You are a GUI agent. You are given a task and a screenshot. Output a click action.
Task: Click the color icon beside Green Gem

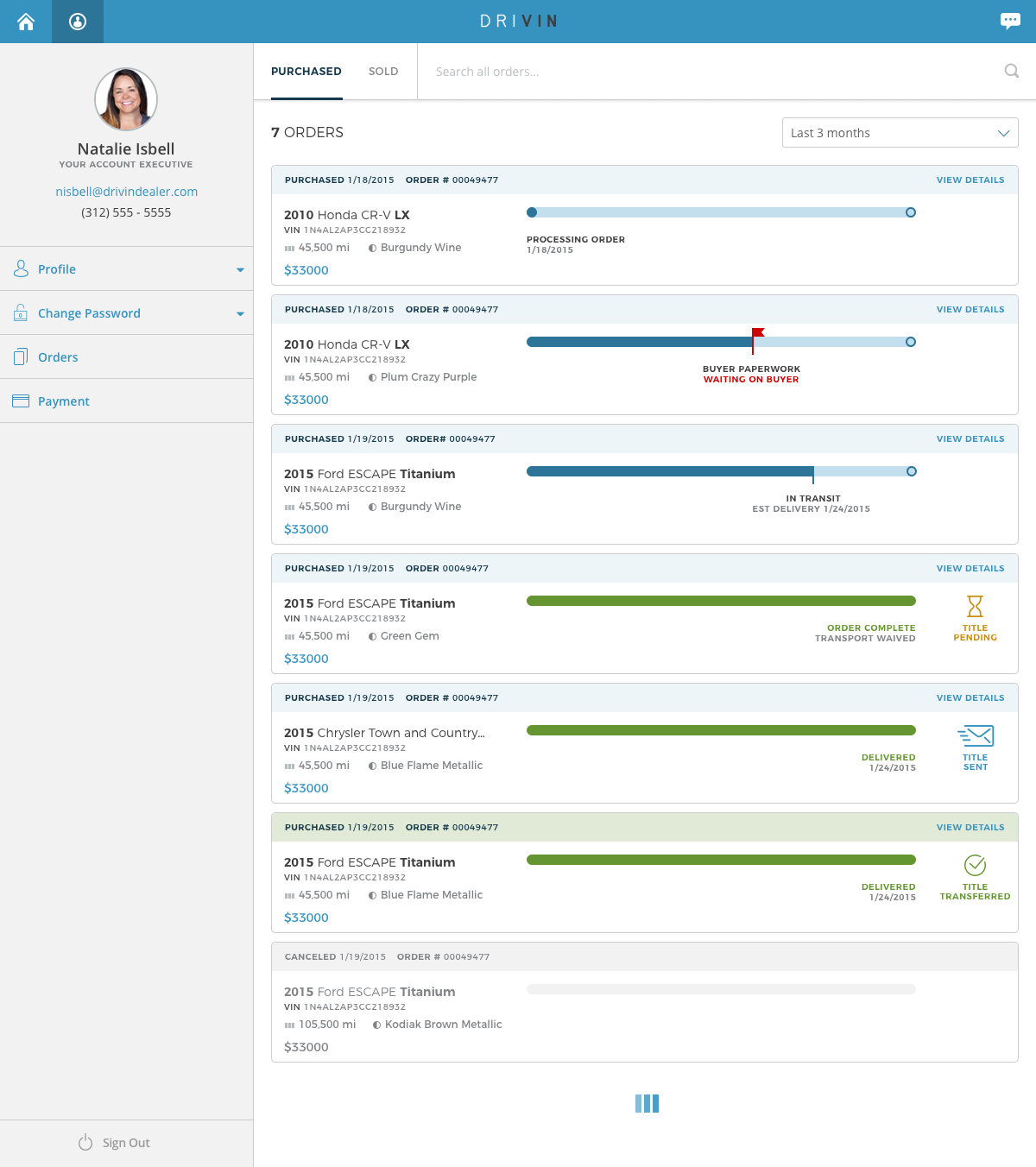click(x=372, y=636)
